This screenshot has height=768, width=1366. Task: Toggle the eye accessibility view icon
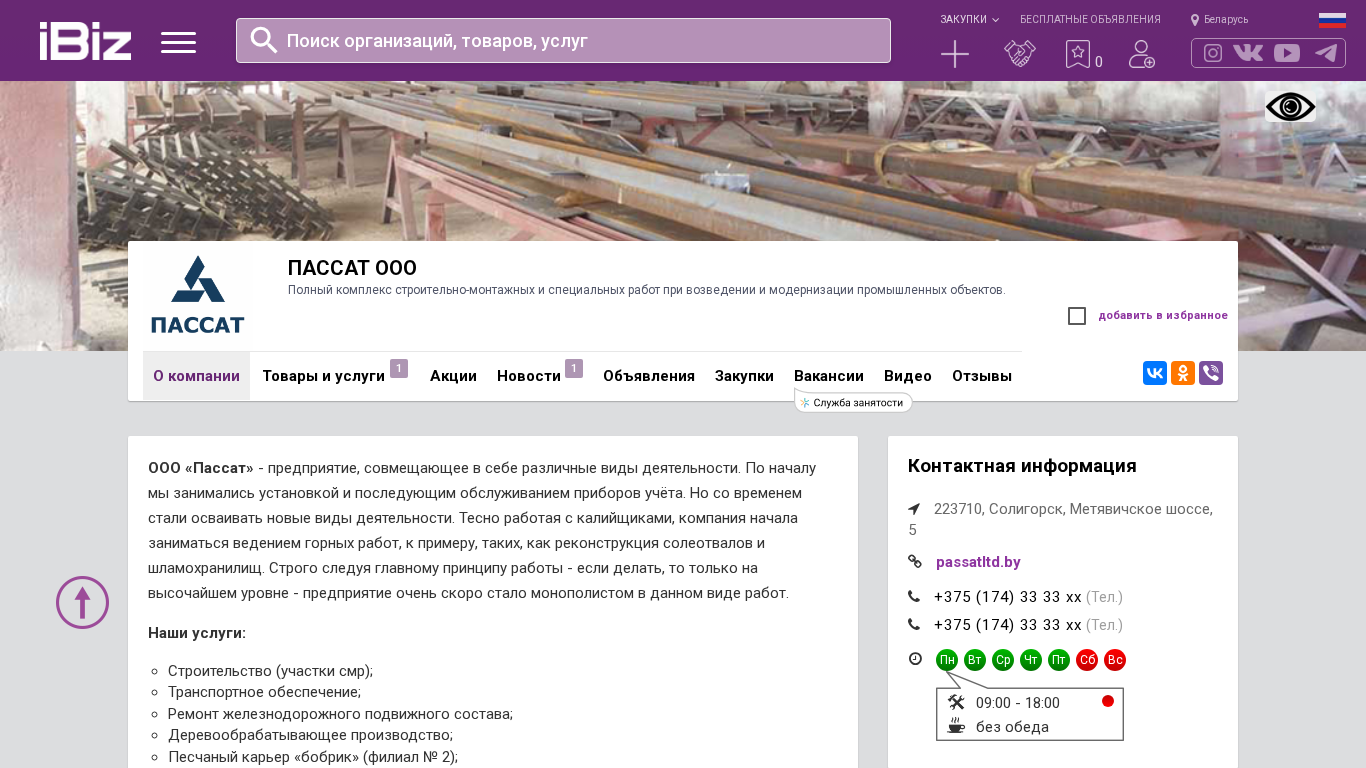1290,107
